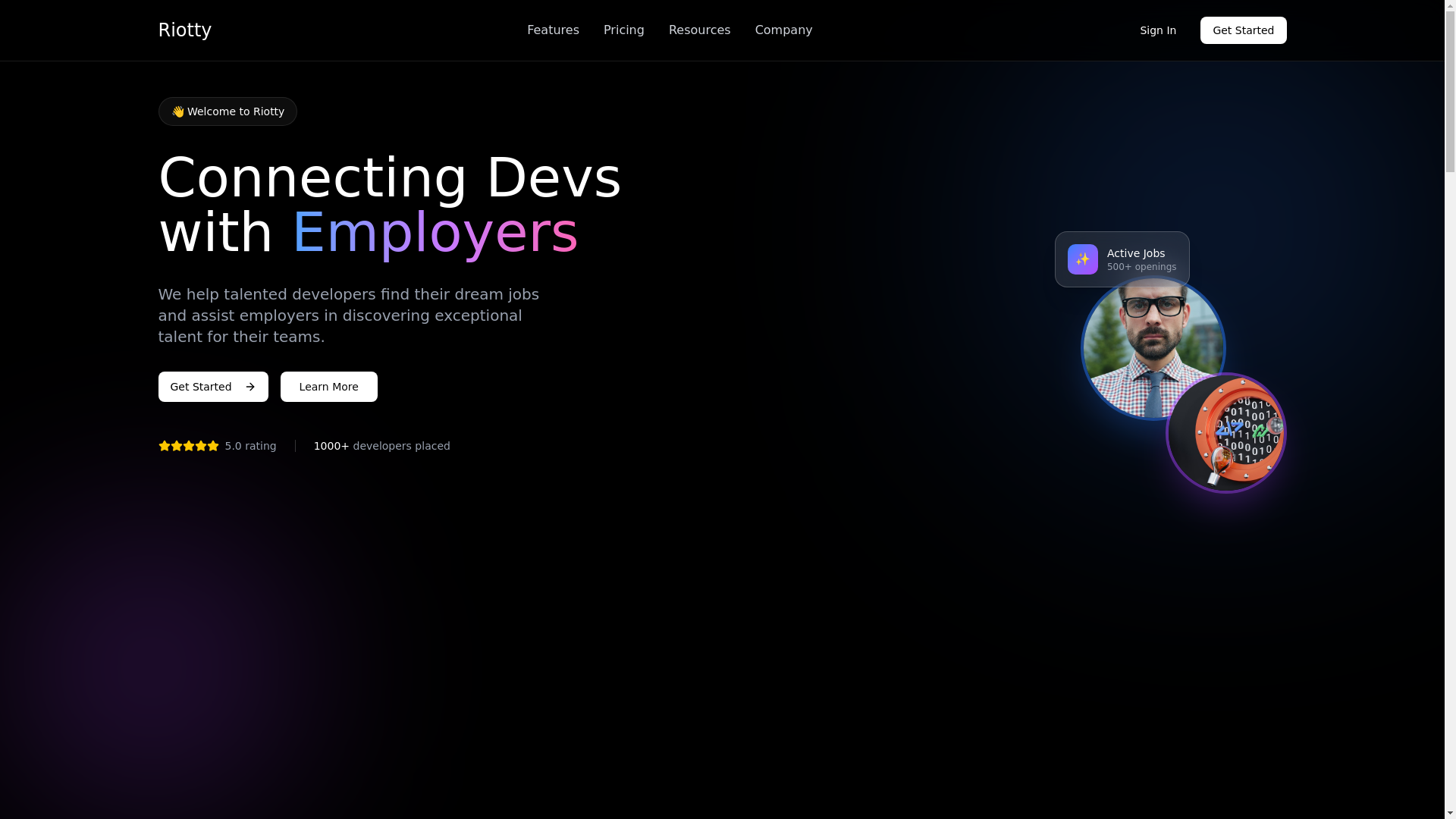Click the Learn More button
This screenshot has height=819, width=1456.
point(328,387)
